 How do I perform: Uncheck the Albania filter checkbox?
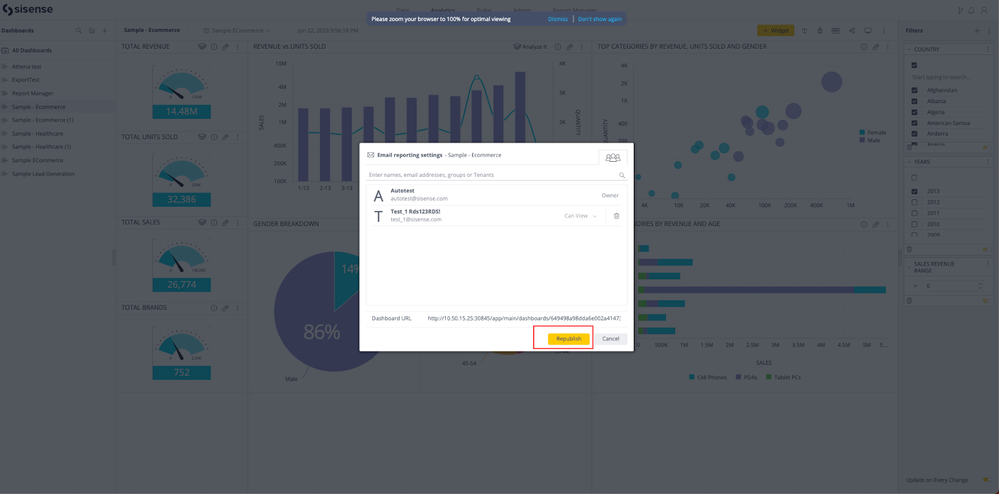point(914,101)
